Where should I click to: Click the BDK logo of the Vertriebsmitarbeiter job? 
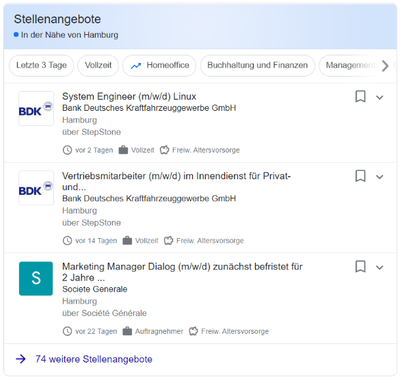[36, 188]
